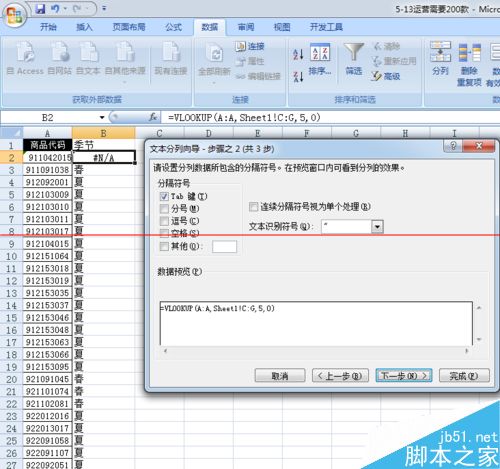Click the Text to Columns icon

click(x=440, y=52)
